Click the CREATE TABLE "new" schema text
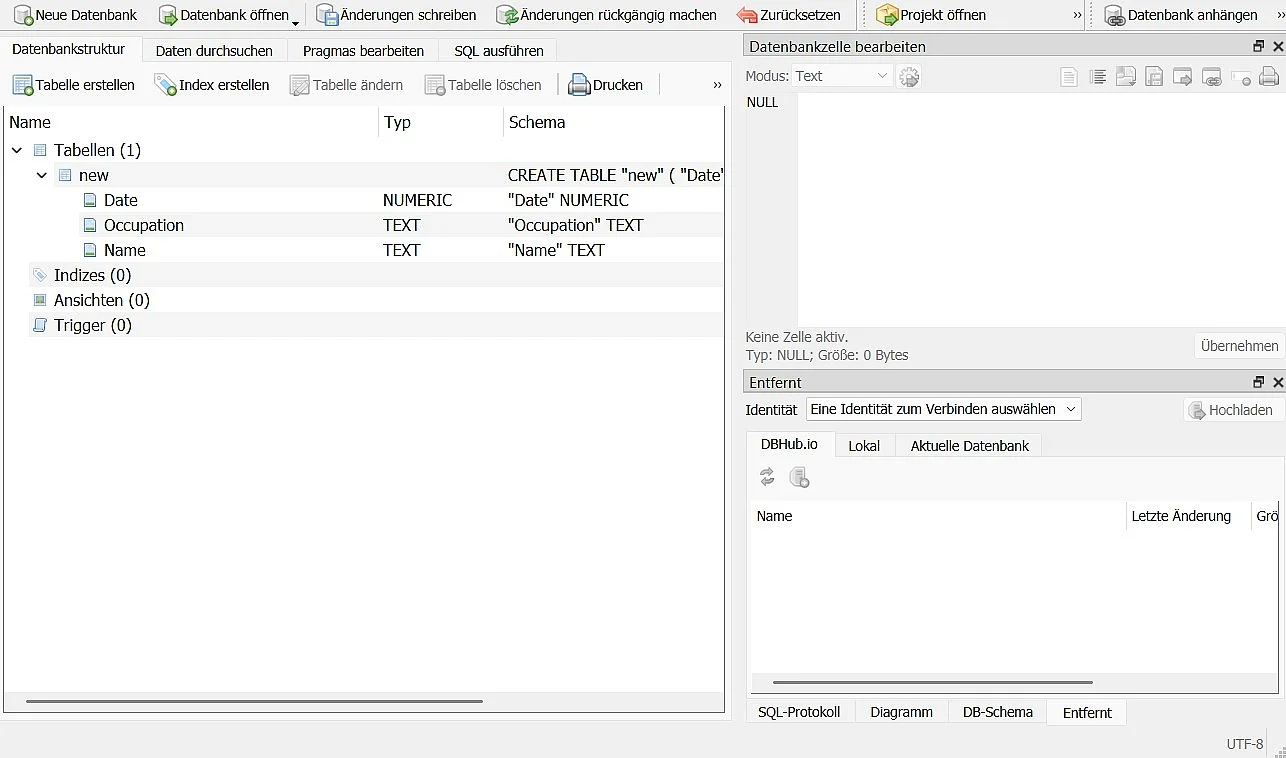The width and height of the screenshot is (1286, 758). click(x=614, y=175)
